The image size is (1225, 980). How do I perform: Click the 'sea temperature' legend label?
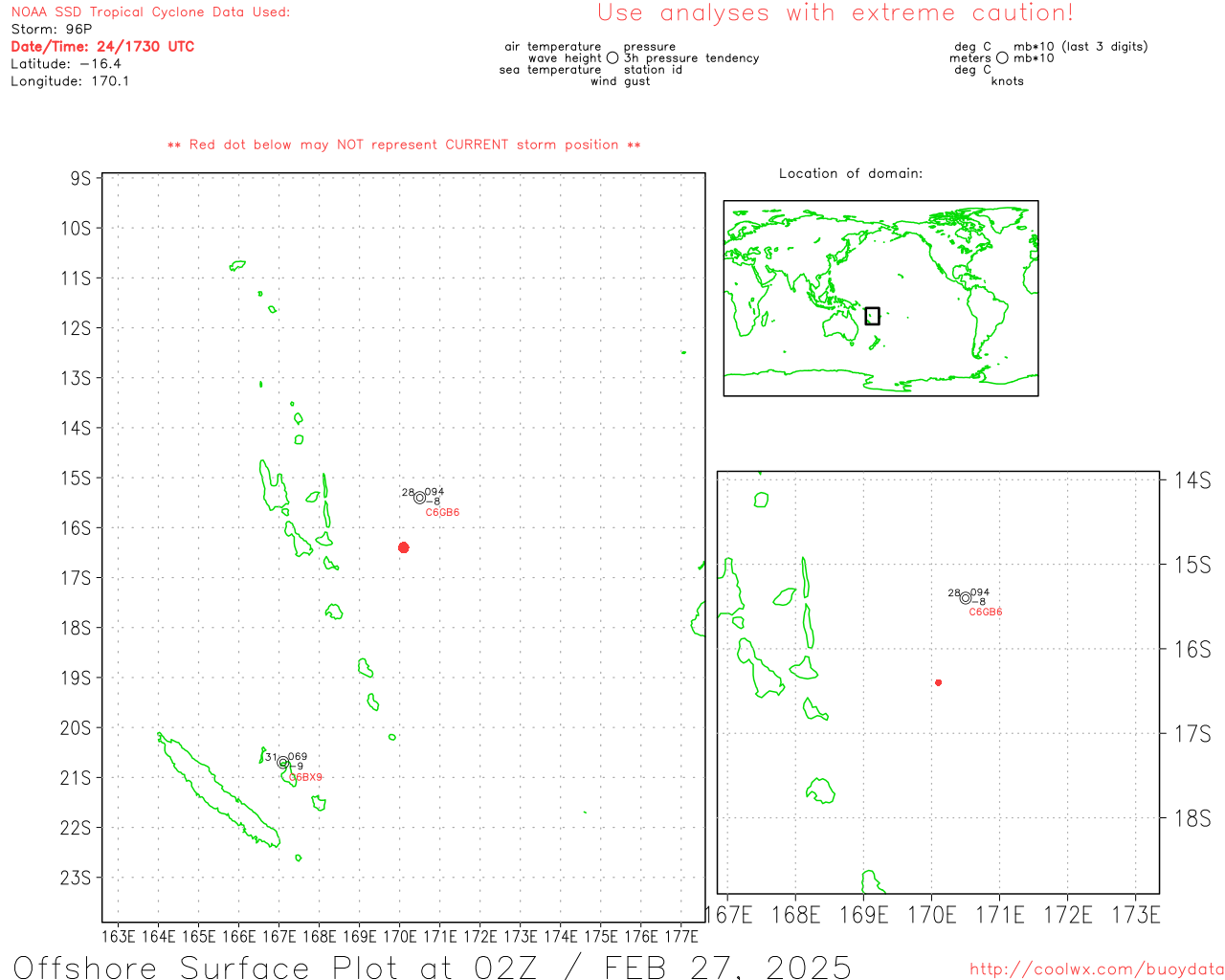click(x=550, y=70)
